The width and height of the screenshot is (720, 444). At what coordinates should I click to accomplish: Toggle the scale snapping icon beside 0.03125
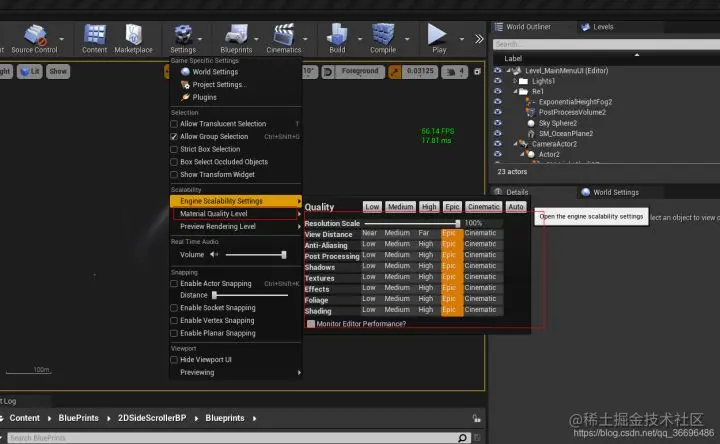coord(395,72)
